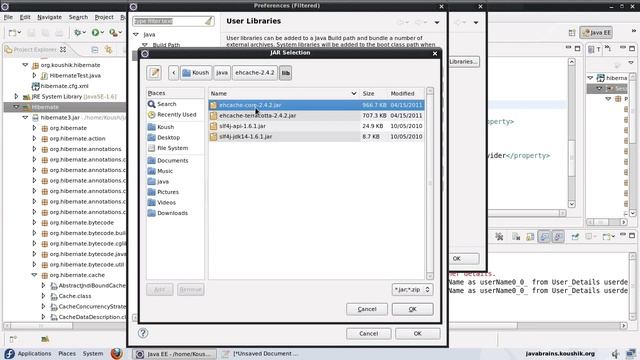Click Cancel in JAR Selection dialog

pos(367,309)
